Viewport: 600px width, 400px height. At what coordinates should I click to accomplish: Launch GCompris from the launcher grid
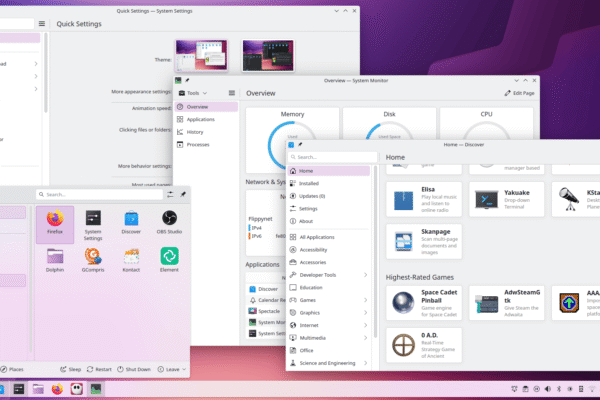tap(93, 260)
